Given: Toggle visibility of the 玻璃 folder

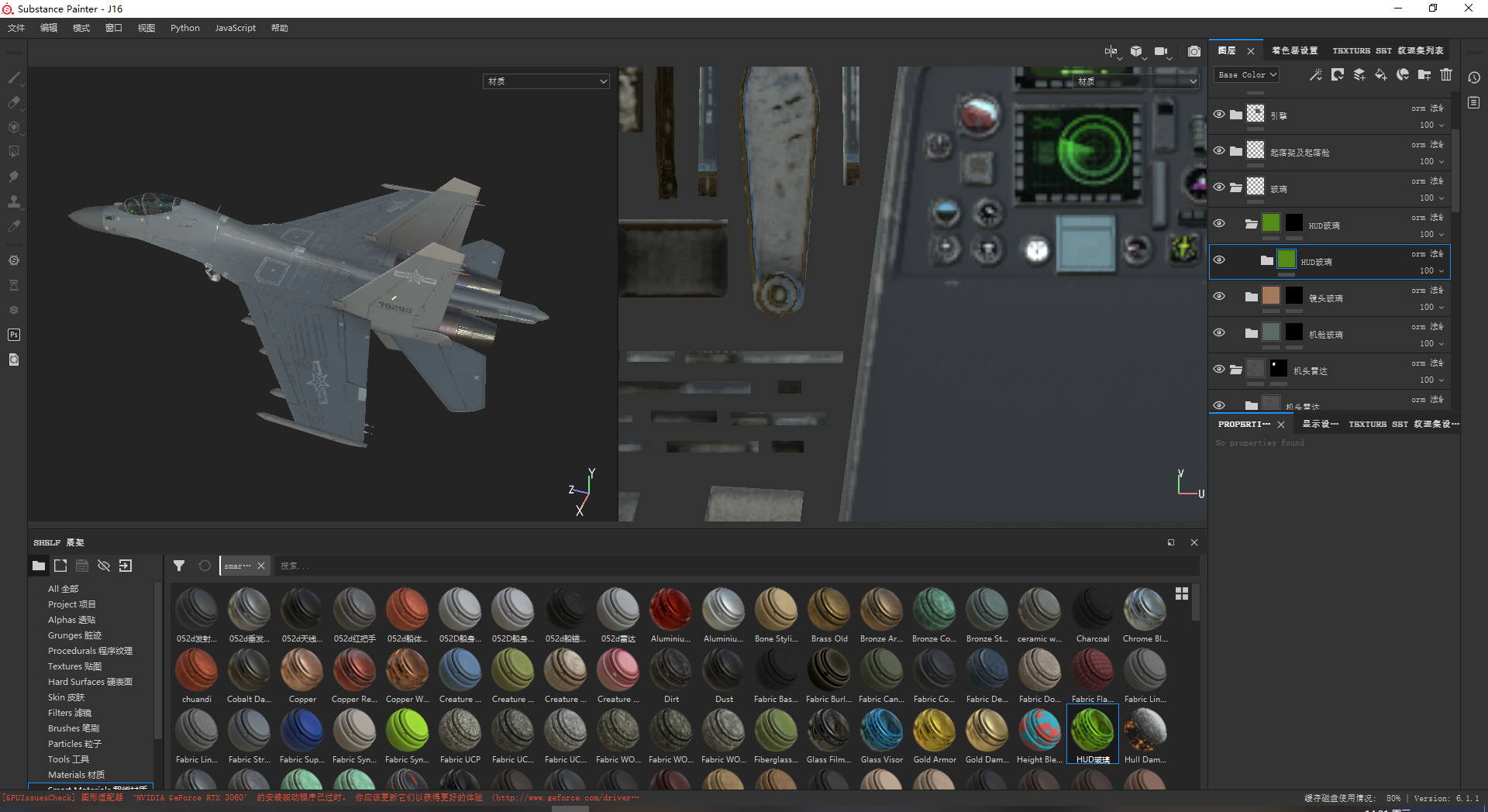Looking at the screenshot, I should click(1219, 187).
